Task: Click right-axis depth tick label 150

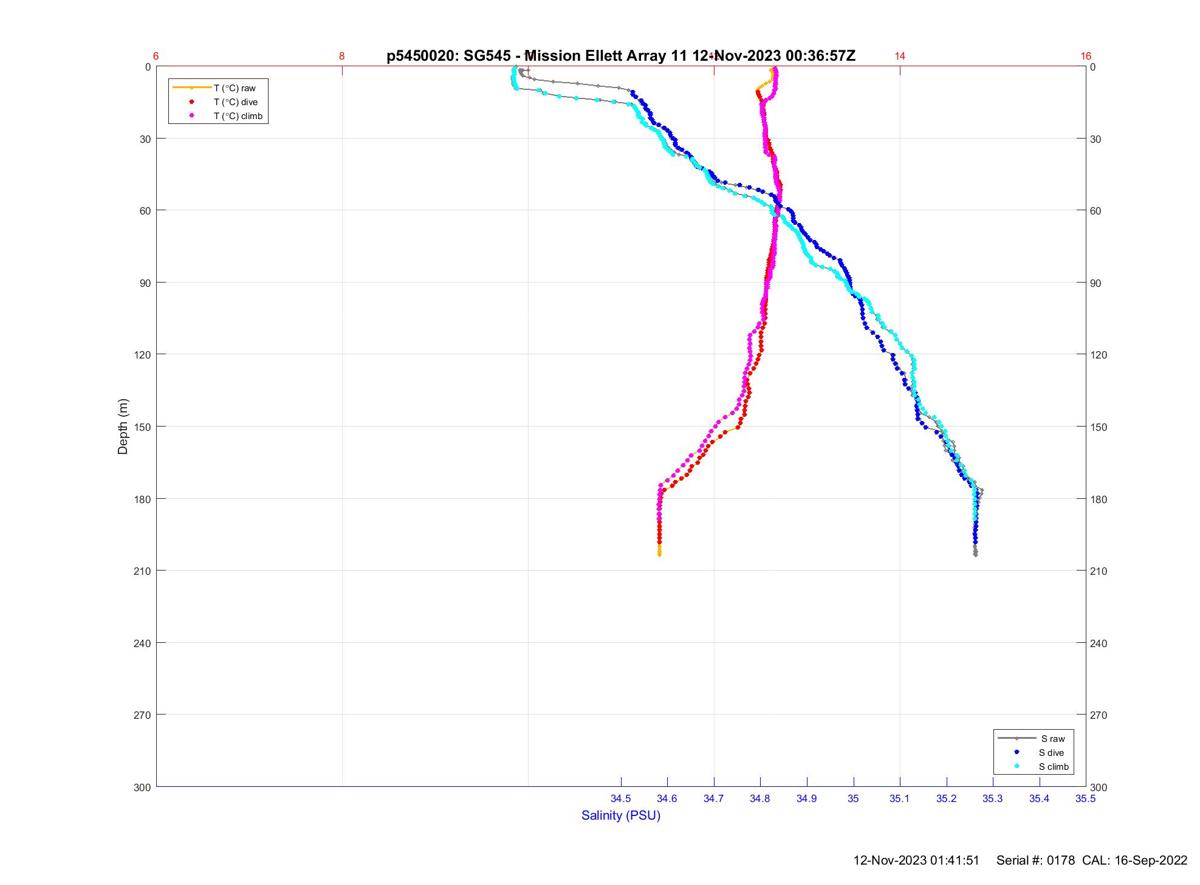Action: (x=1101, y=427)
